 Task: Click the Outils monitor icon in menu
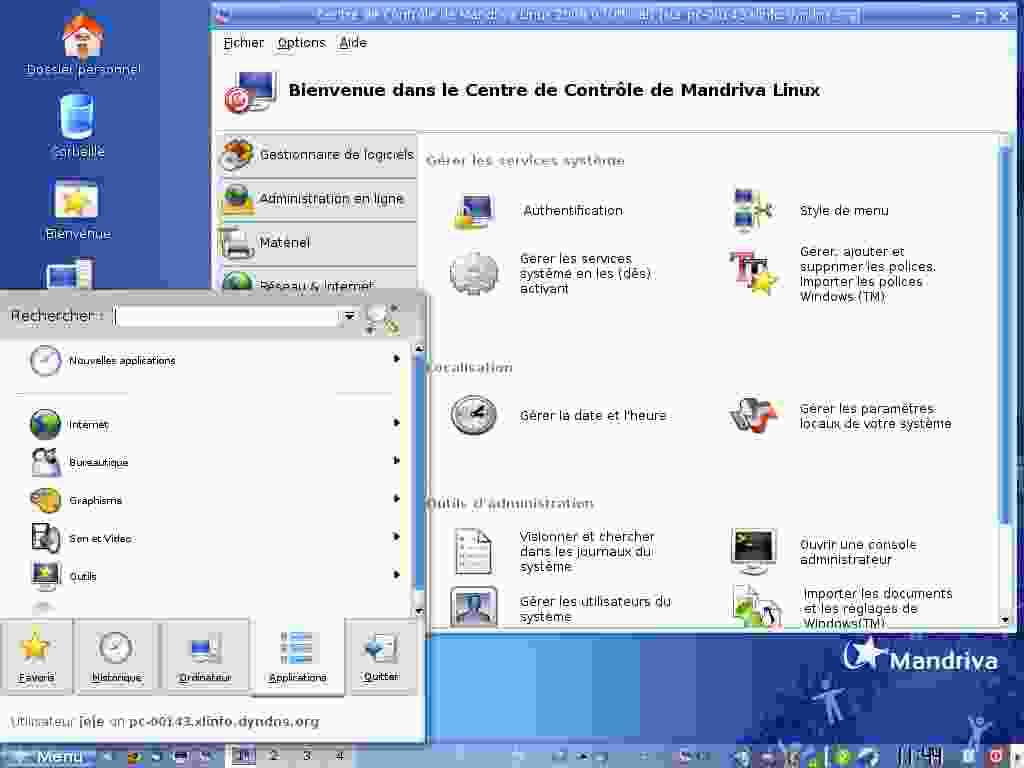pos(46,576)
